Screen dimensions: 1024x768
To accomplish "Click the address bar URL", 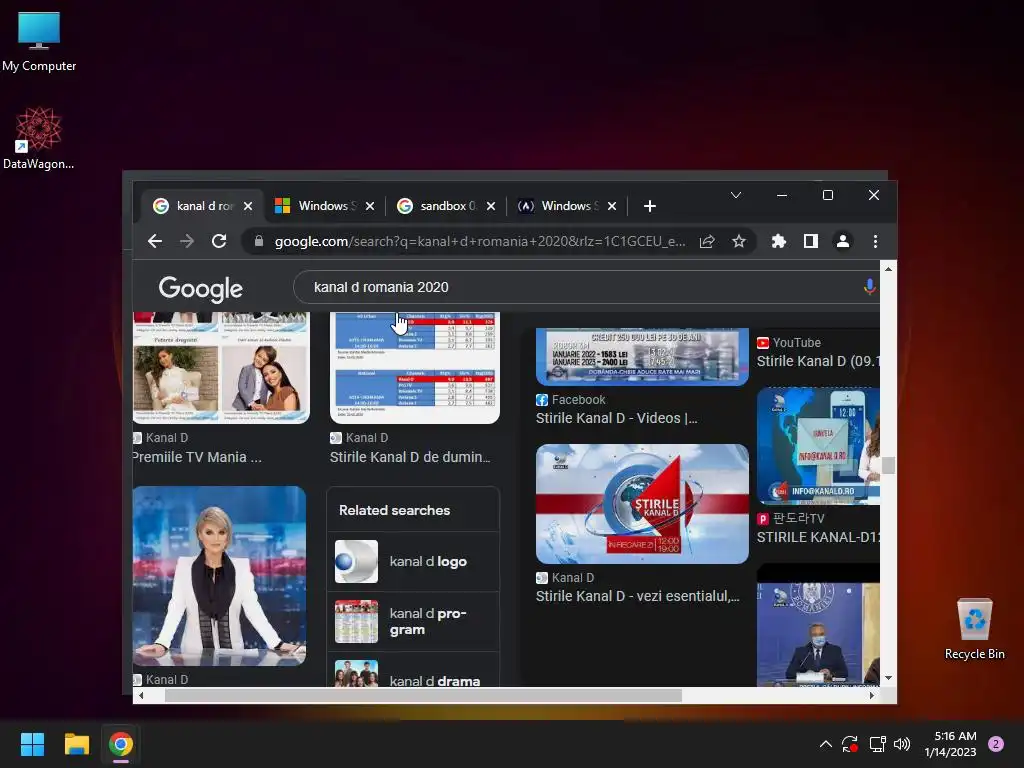I will click(479, 242).
